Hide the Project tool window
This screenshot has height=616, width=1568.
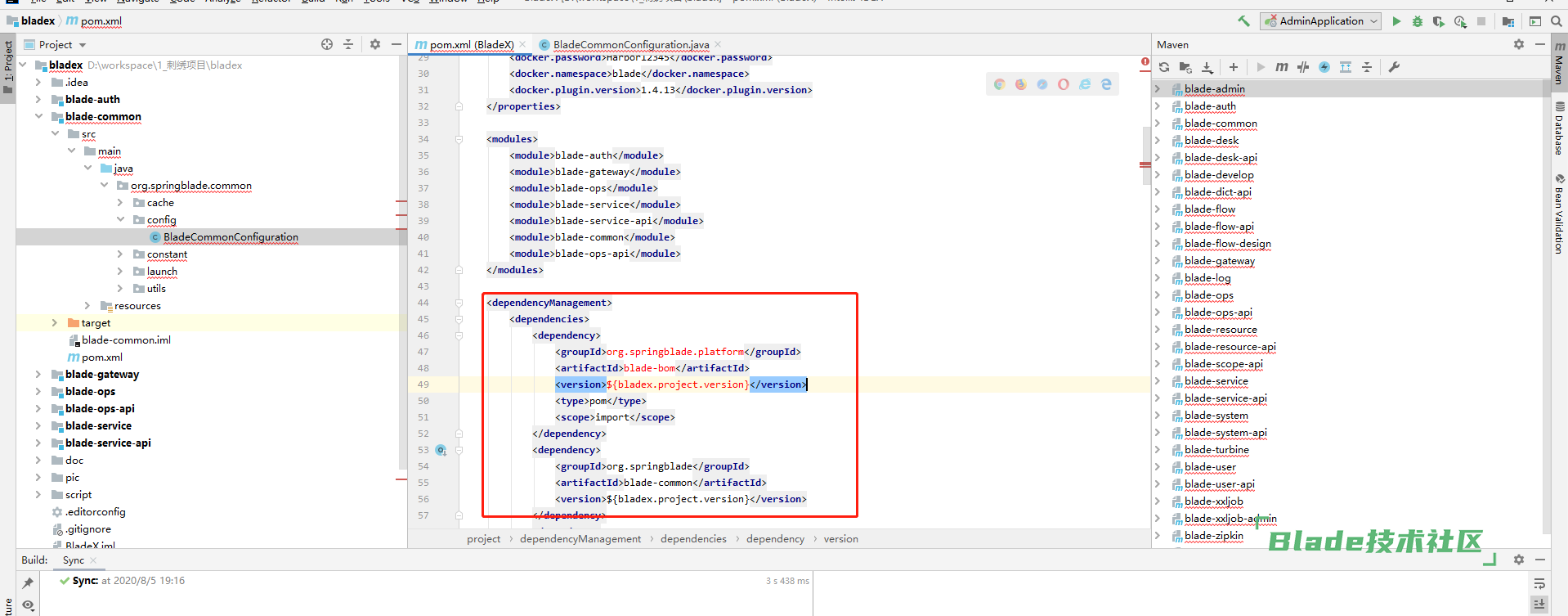click(x=396, y=44)
